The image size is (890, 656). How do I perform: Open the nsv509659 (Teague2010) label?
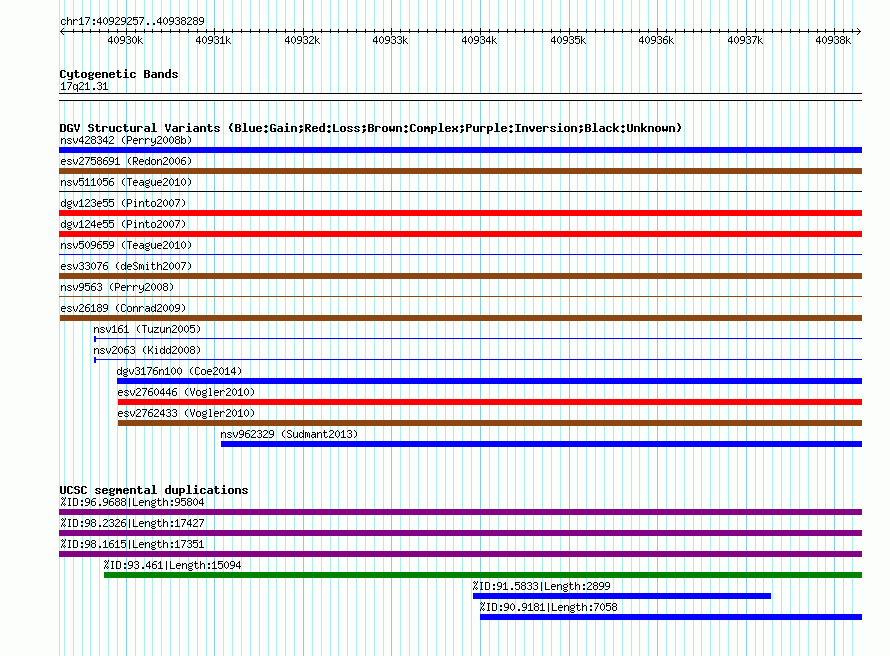pyautogui.click(x=126, y=245)
